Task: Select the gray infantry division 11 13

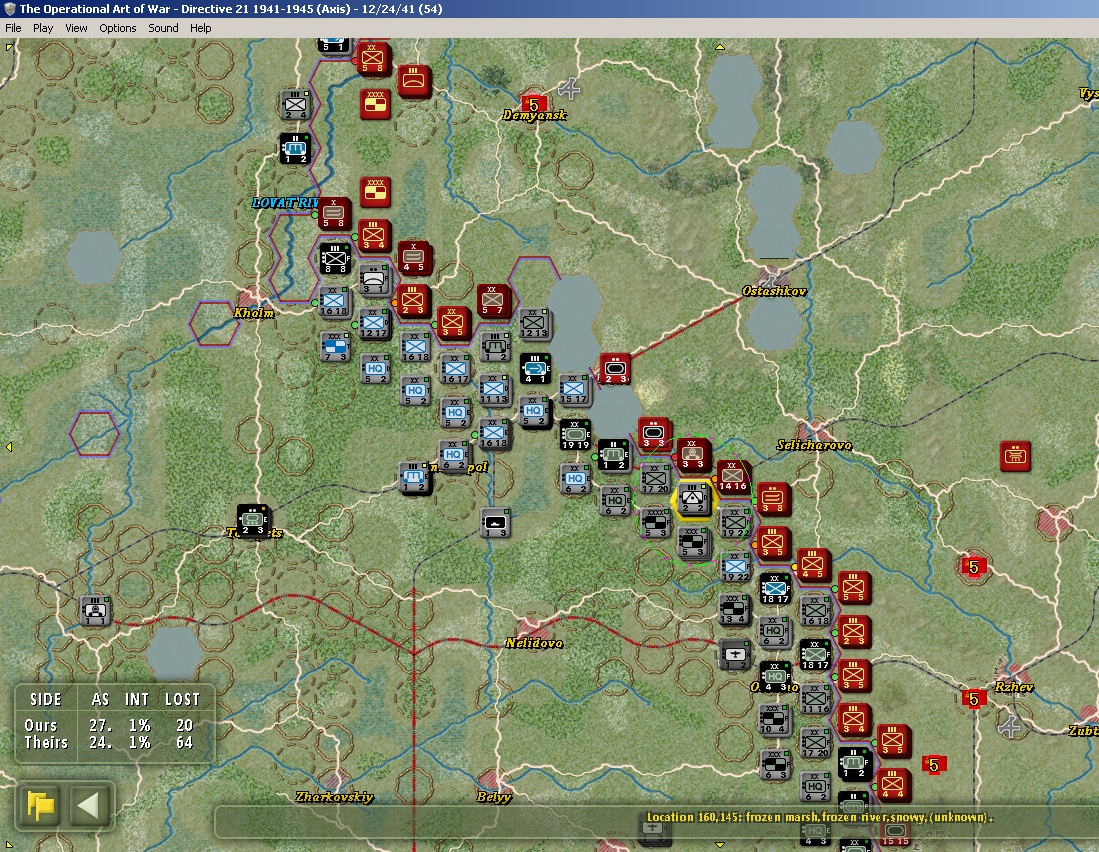Action: 494,390
